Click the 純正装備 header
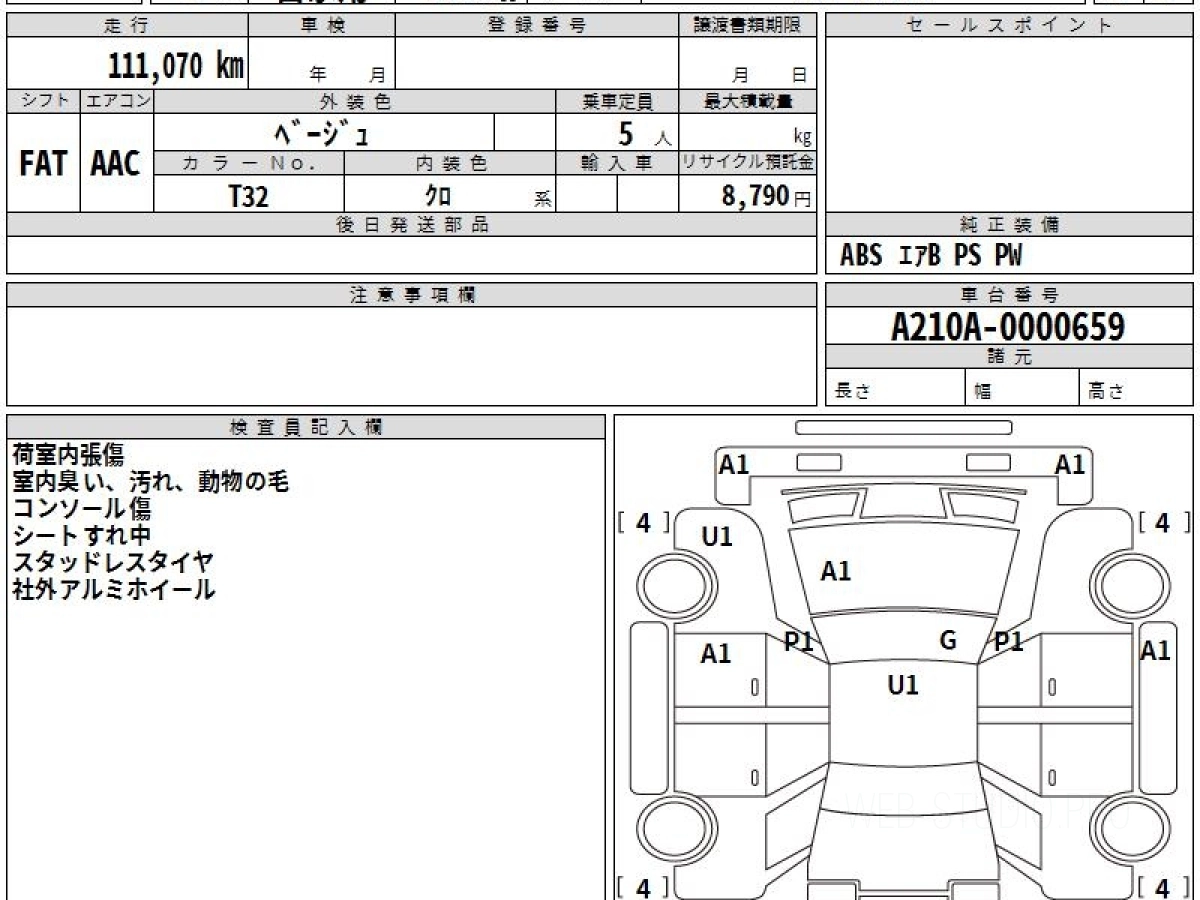 pos(1010,226)
